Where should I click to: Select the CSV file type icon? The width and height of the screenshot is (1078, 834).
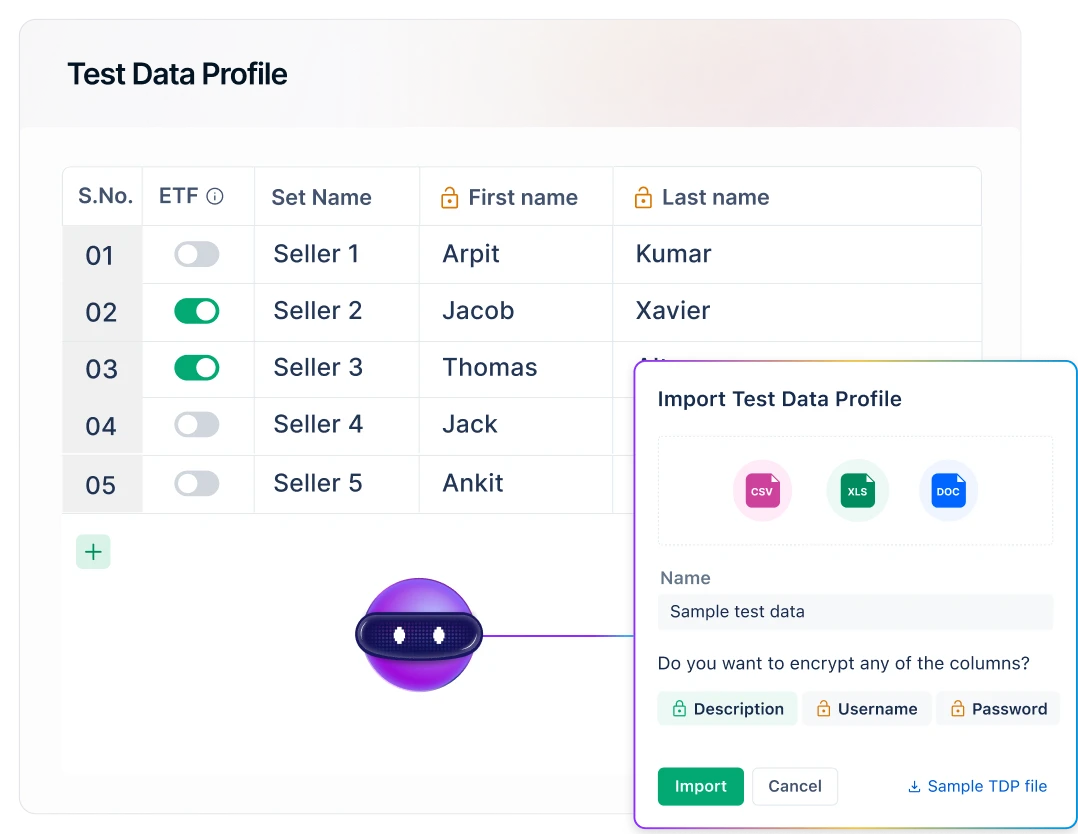pyautogui.click(x=762, y=491)
